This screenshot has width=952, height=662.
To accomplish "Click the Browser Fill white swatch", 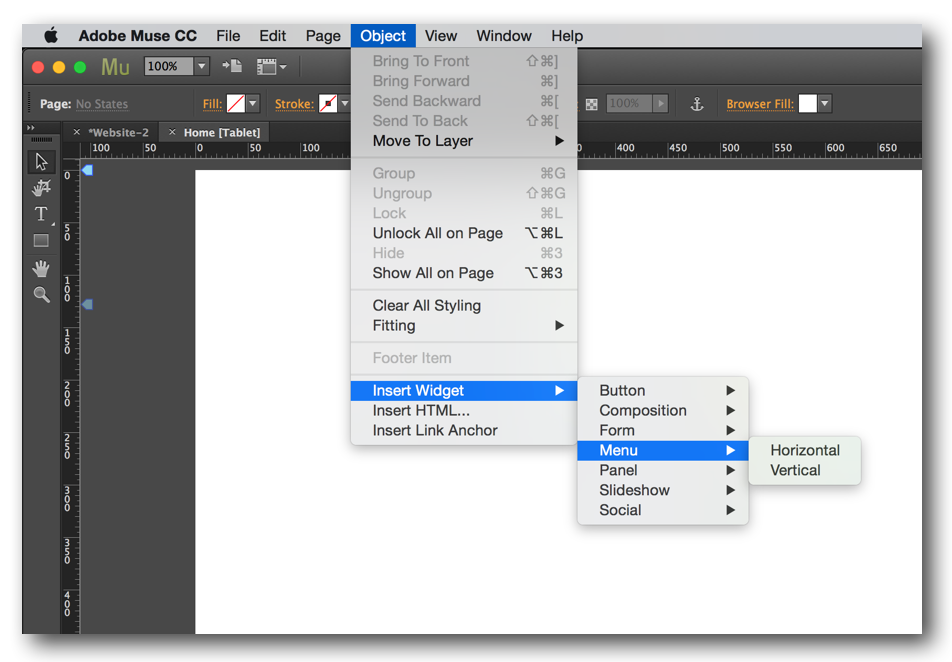I will point(807,104).
